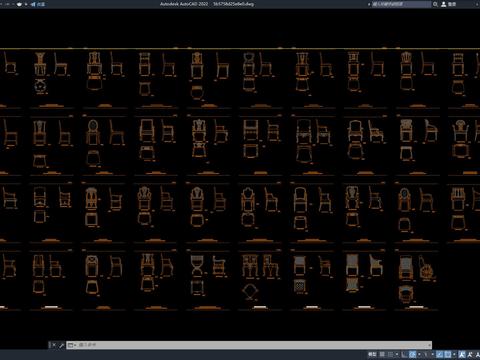Open the user sign-in account icon
480x360 pixels.
pos(444,4)
